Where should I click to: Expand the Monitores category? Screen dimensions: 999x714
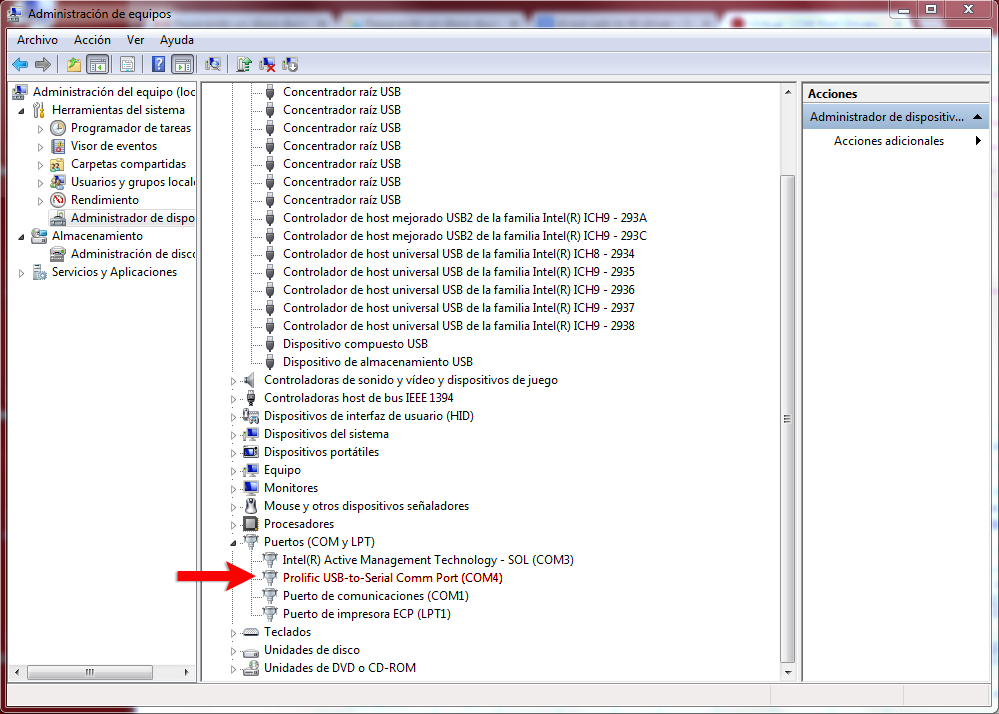[x=234, y=488]
